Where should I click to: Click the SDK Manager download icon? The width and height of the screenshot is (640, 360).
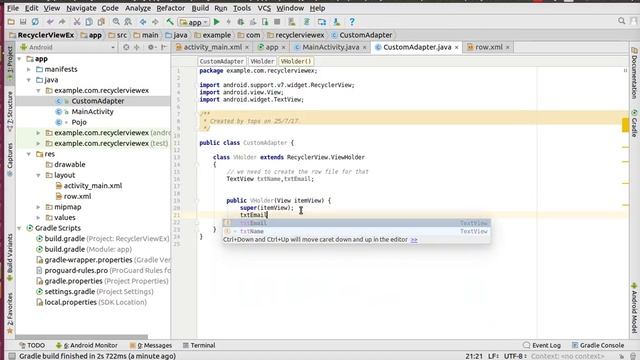[336, 22]
